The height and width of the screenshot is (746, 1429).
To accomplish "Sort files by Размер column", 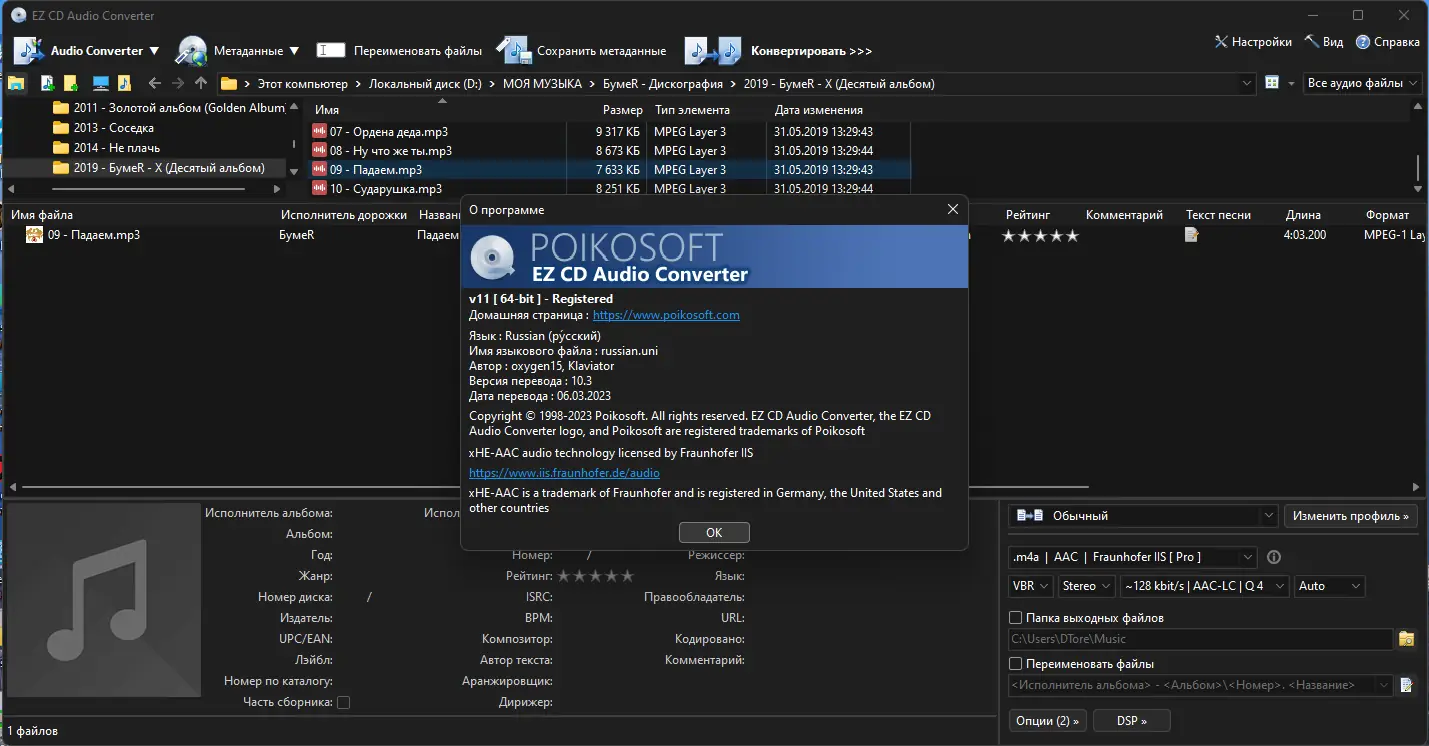I will click(622, 110).
